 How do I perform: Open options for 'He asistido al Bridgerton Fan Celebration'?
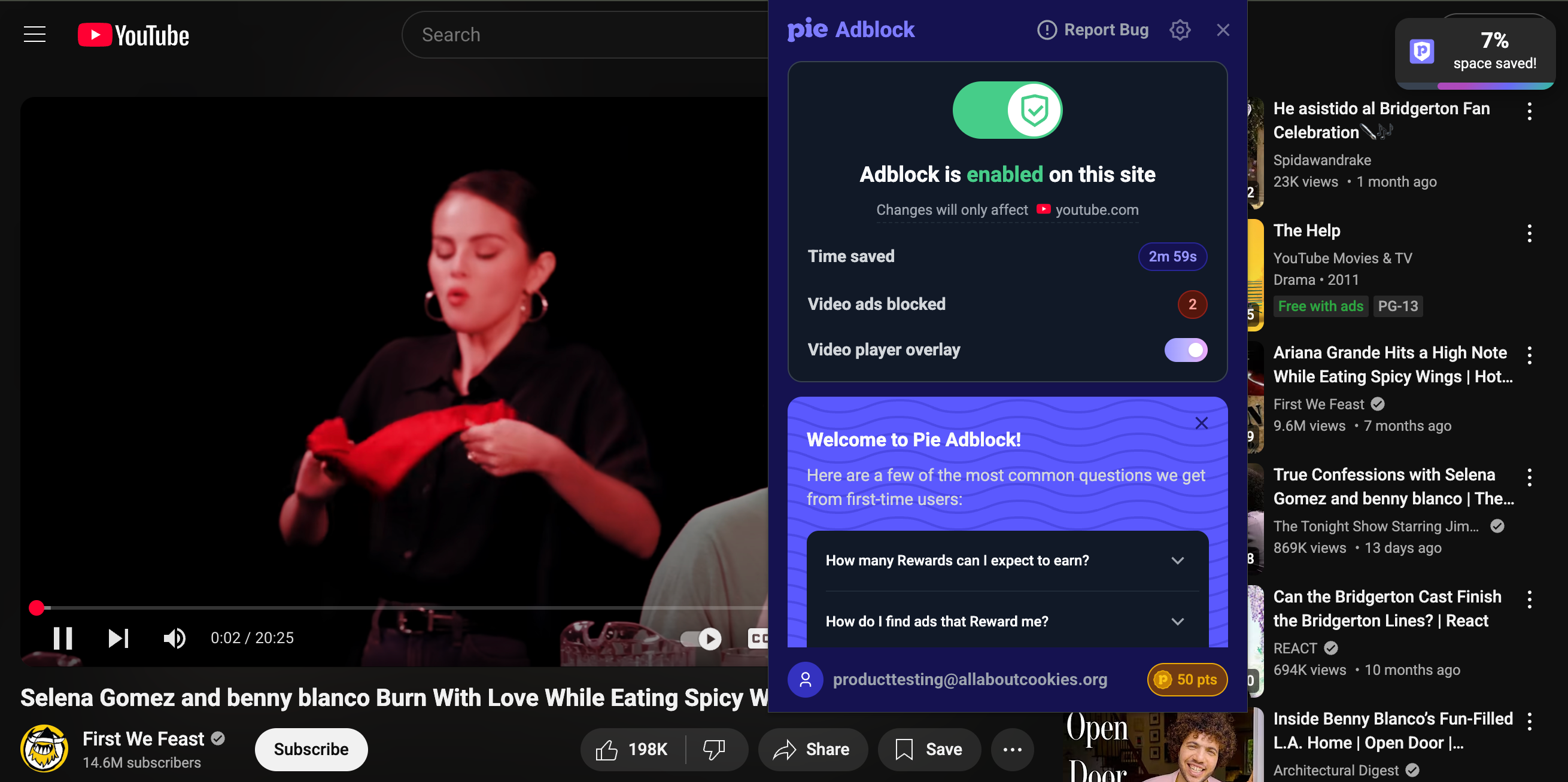click(x=1530, y=111)
